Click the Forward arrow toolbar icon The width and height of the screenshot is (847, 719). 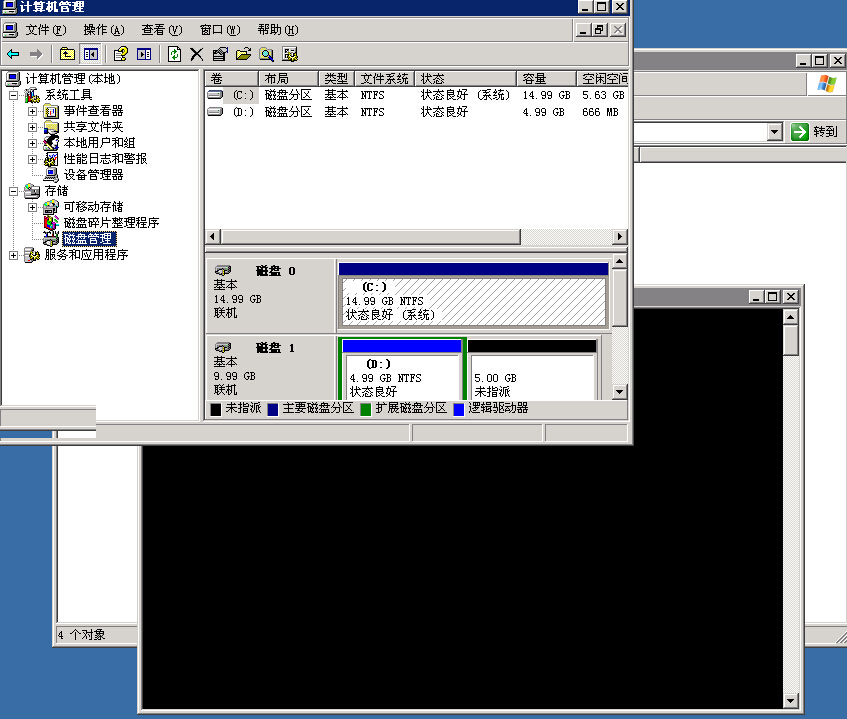(x=36, y=54)
